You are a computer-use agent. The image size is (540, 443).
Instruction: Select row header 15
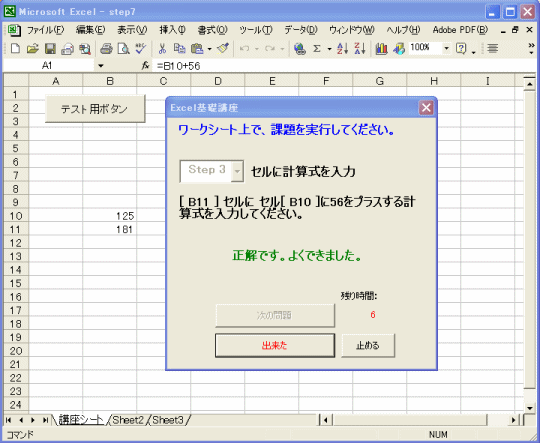16,284
